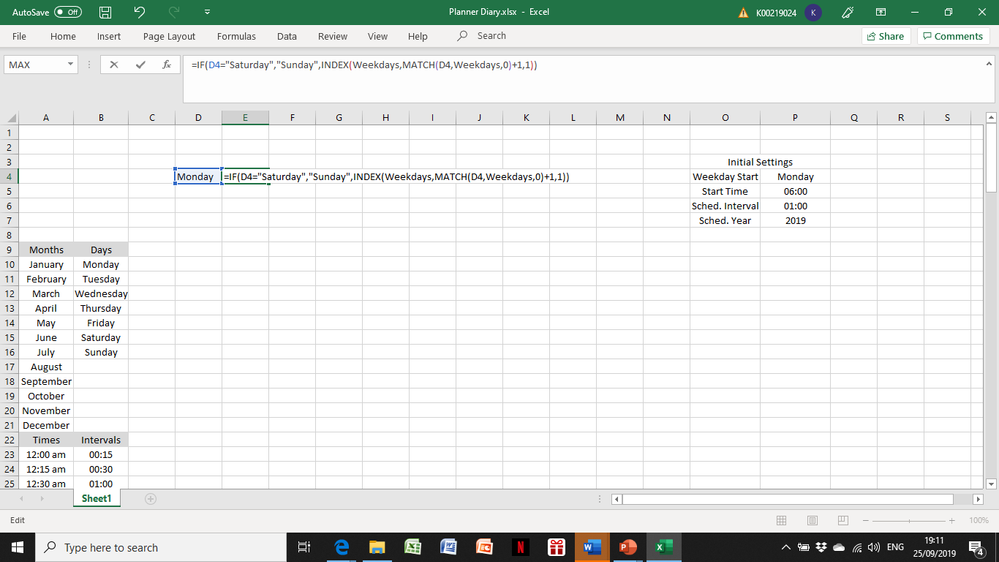The image size is (999, 562).
Task: Switch to the Home tab
Action: coord(62,36)
